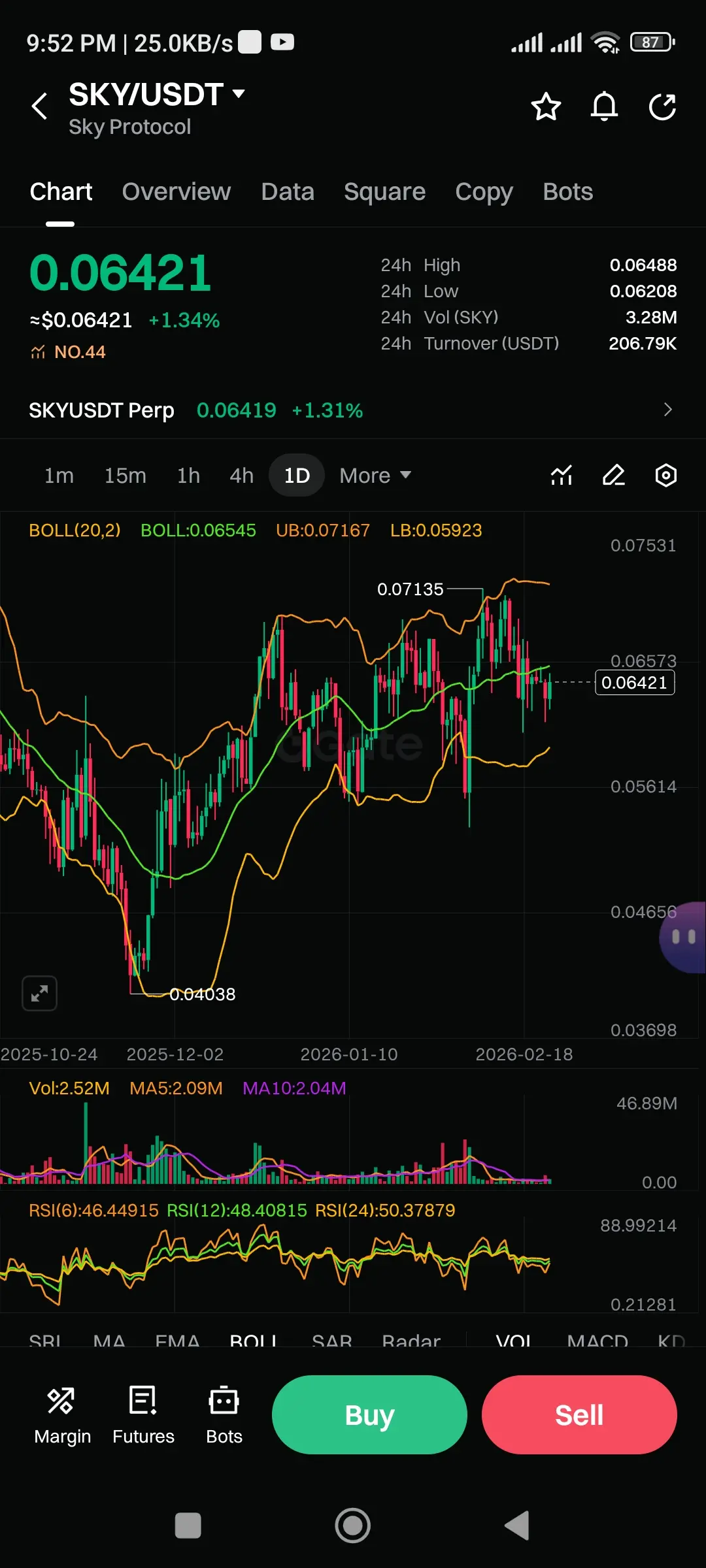Tap the RSI(24) value label
Viewport: 706px width, 1568px height.
pos(385,1211)
